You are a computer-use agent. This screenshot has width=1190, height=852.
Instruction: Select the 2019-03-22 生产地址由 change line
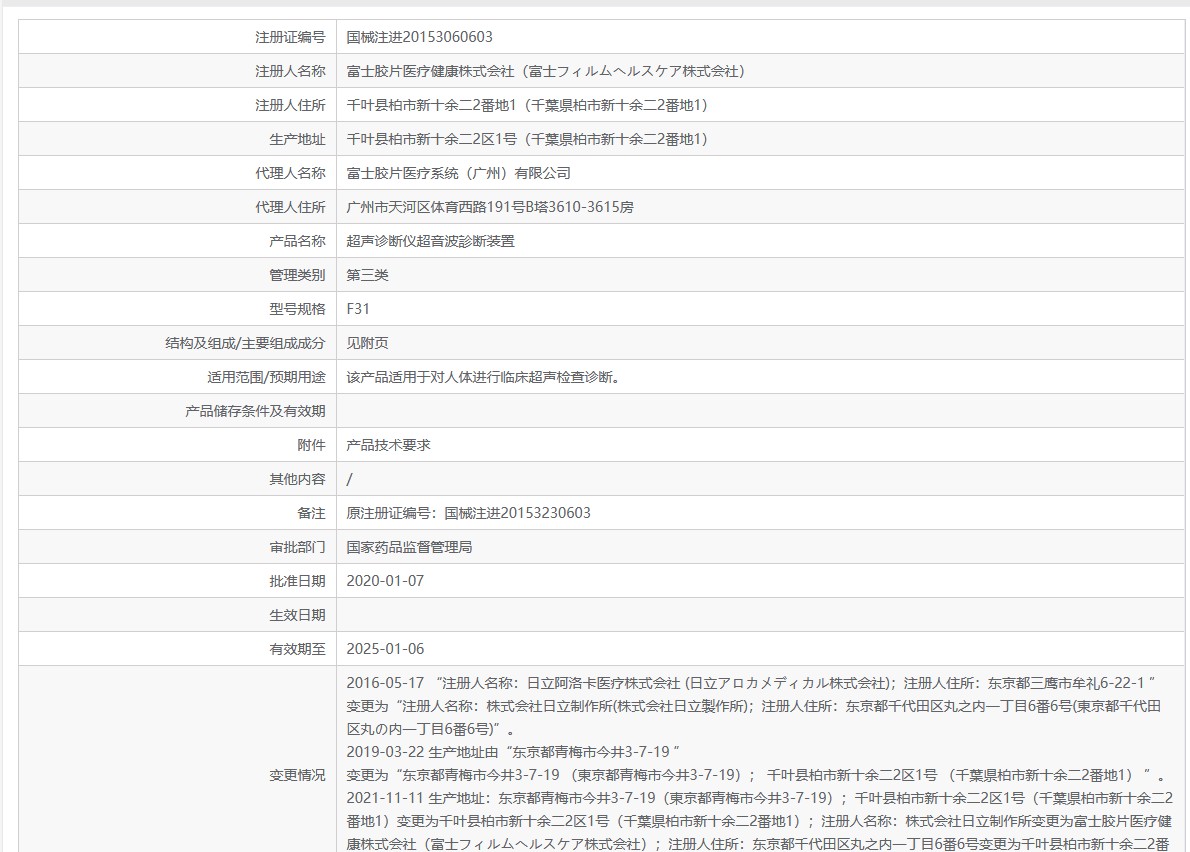click(x=513, y=752)
